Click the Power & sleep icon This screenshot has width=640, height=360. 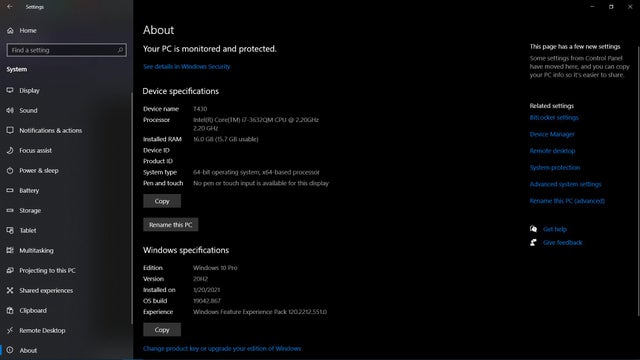point(10,170)
